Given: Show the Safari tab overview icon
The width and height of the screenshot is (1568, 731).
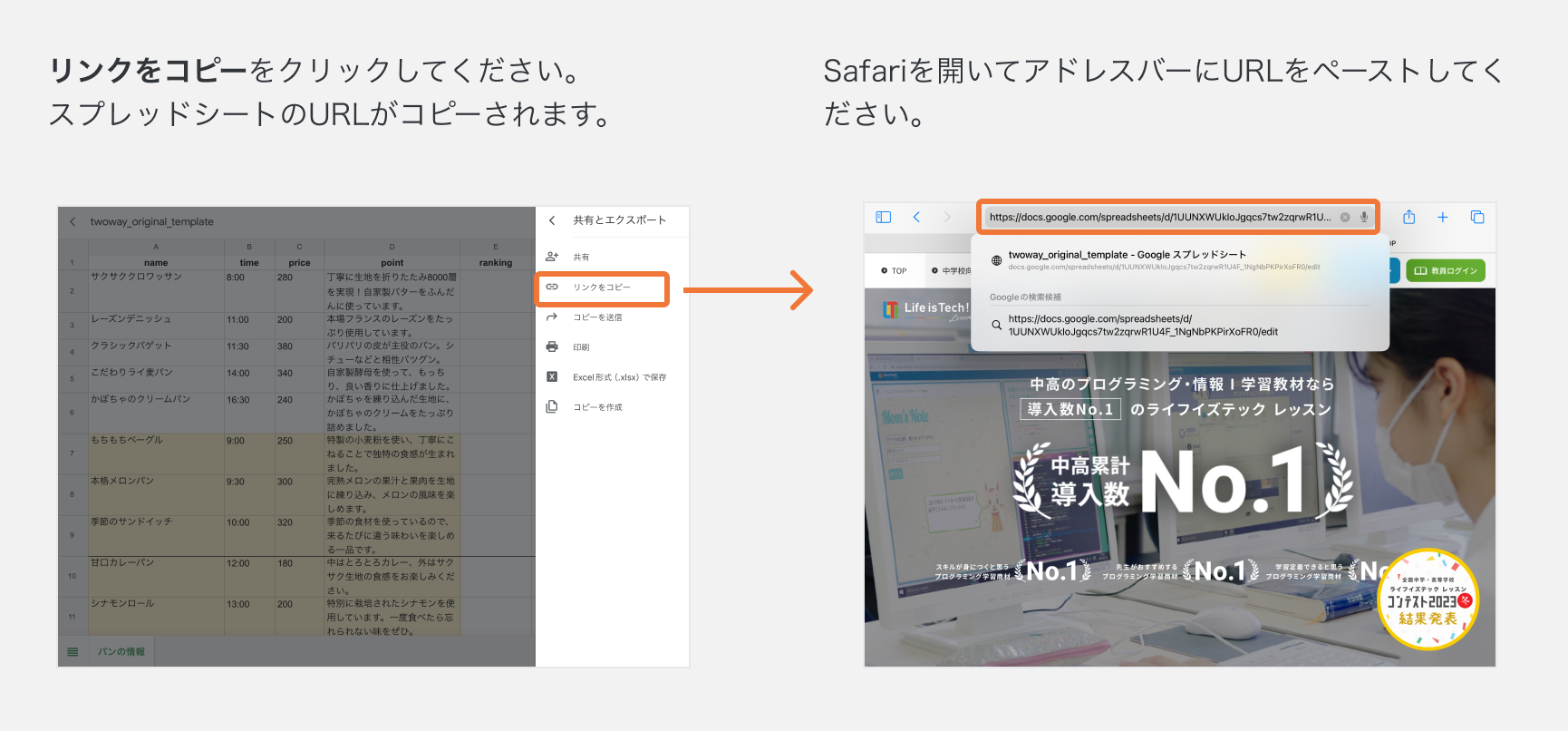Looking at the screenshot, I should tap(1477, 217).
